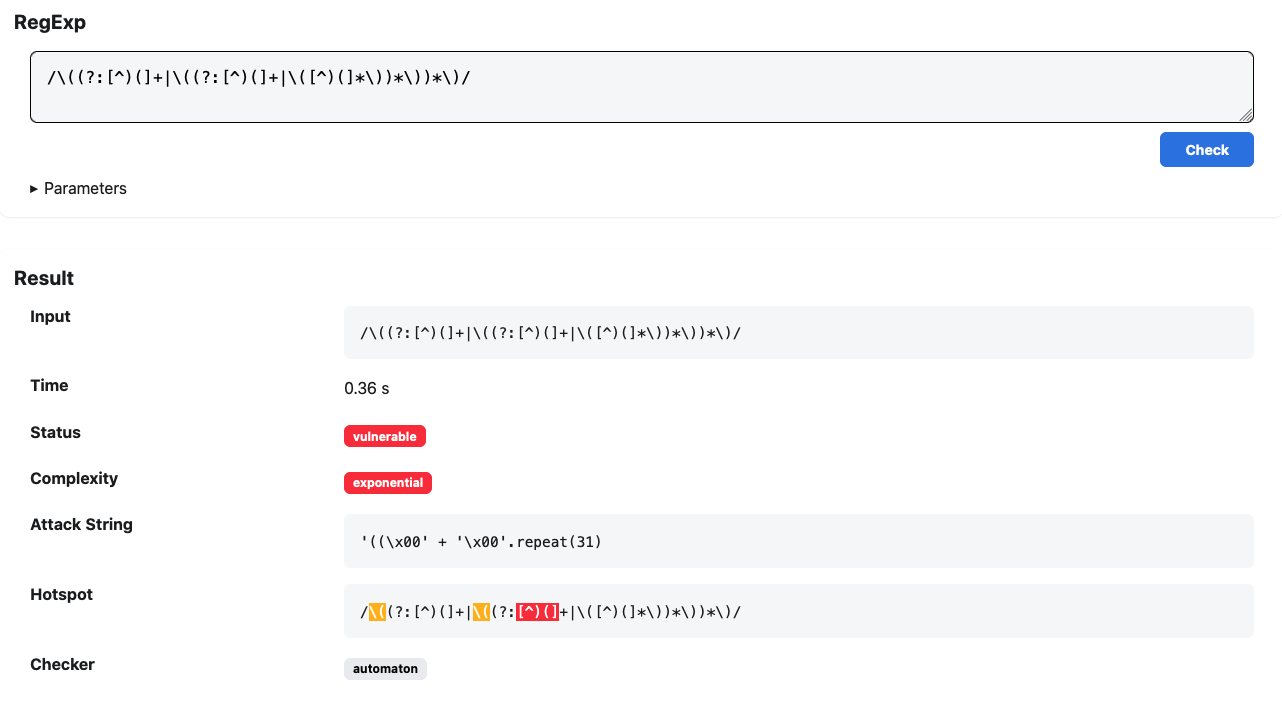Click the Time value showing 0.36 s
This screenshot has width=1282, height=706.
click(x=367, y=388)
